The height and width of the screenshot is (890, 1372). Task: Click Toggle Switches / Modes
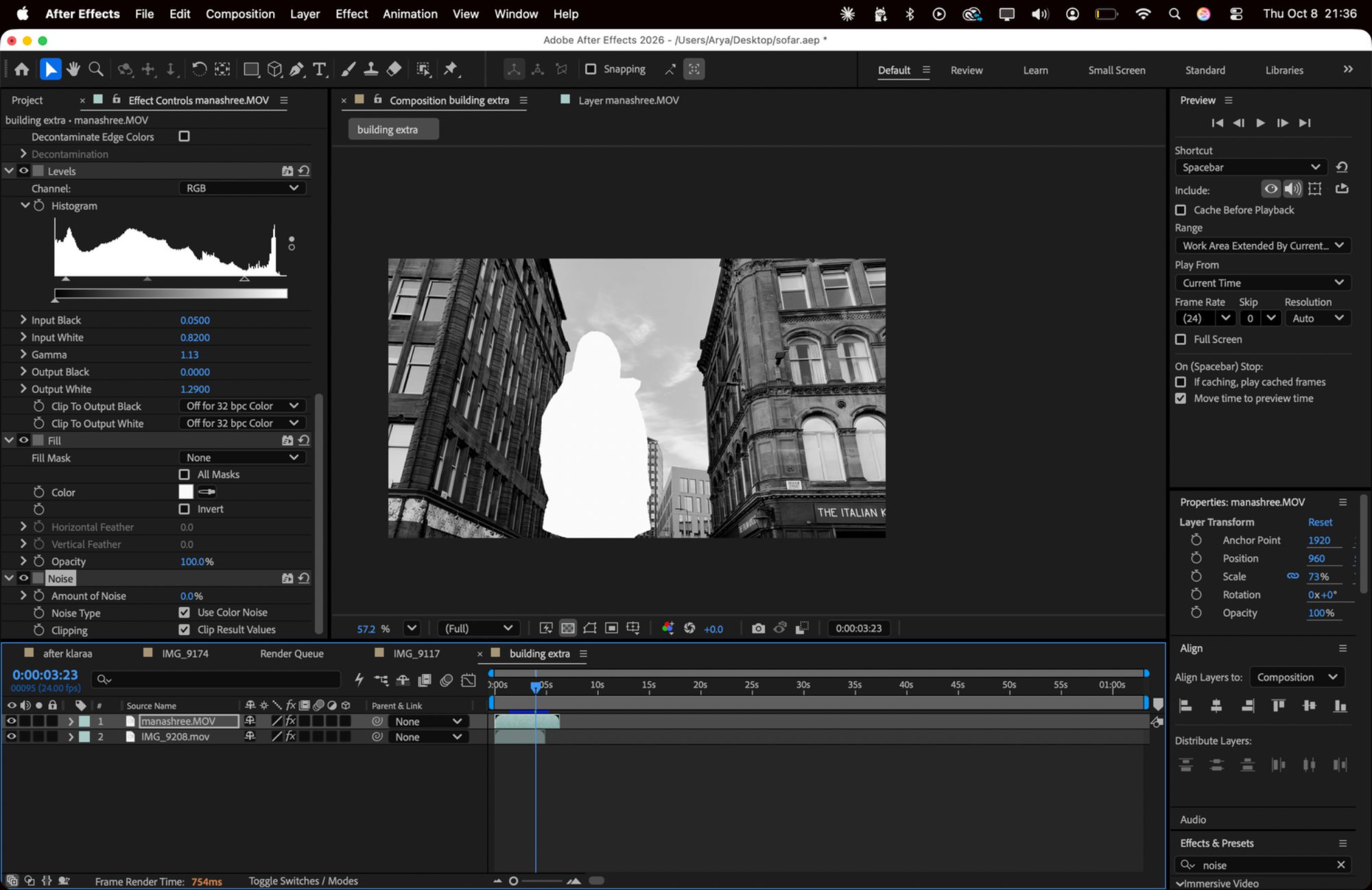[303, 881]
